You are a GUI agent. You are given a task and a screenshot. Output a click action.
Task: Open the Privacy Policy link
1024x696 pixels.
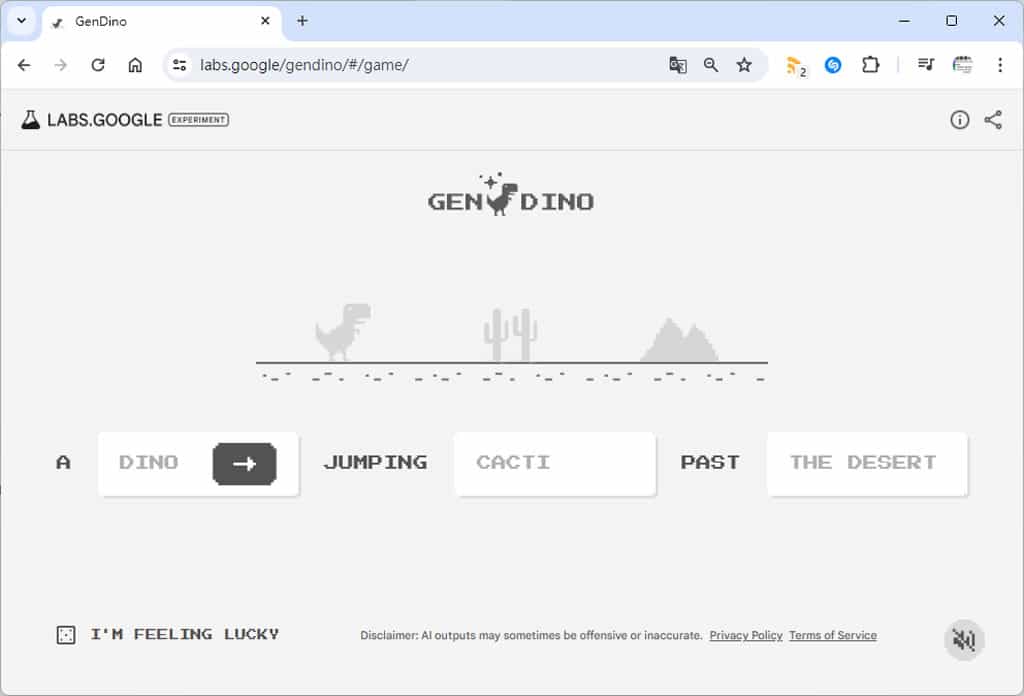(x=746, y=635)
